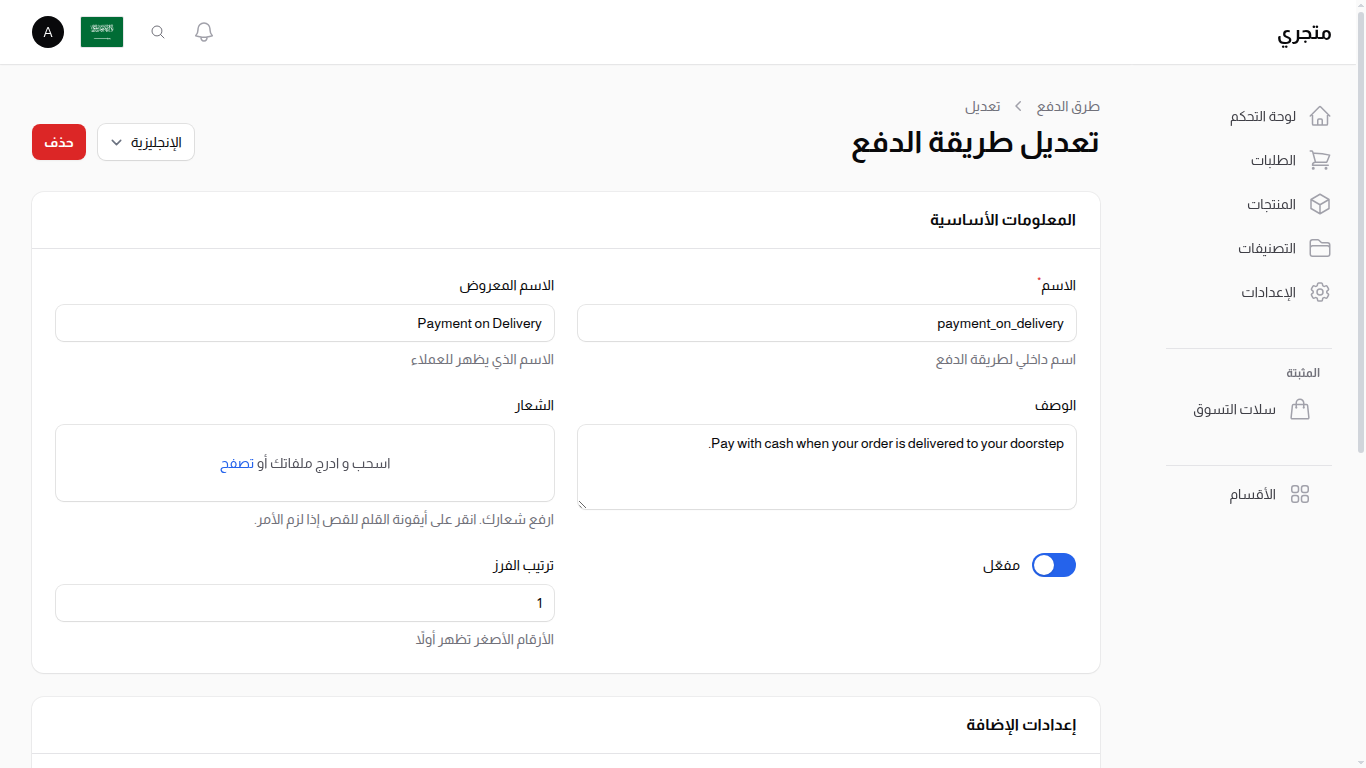Open the search icon in the top bar

point(157,31)
